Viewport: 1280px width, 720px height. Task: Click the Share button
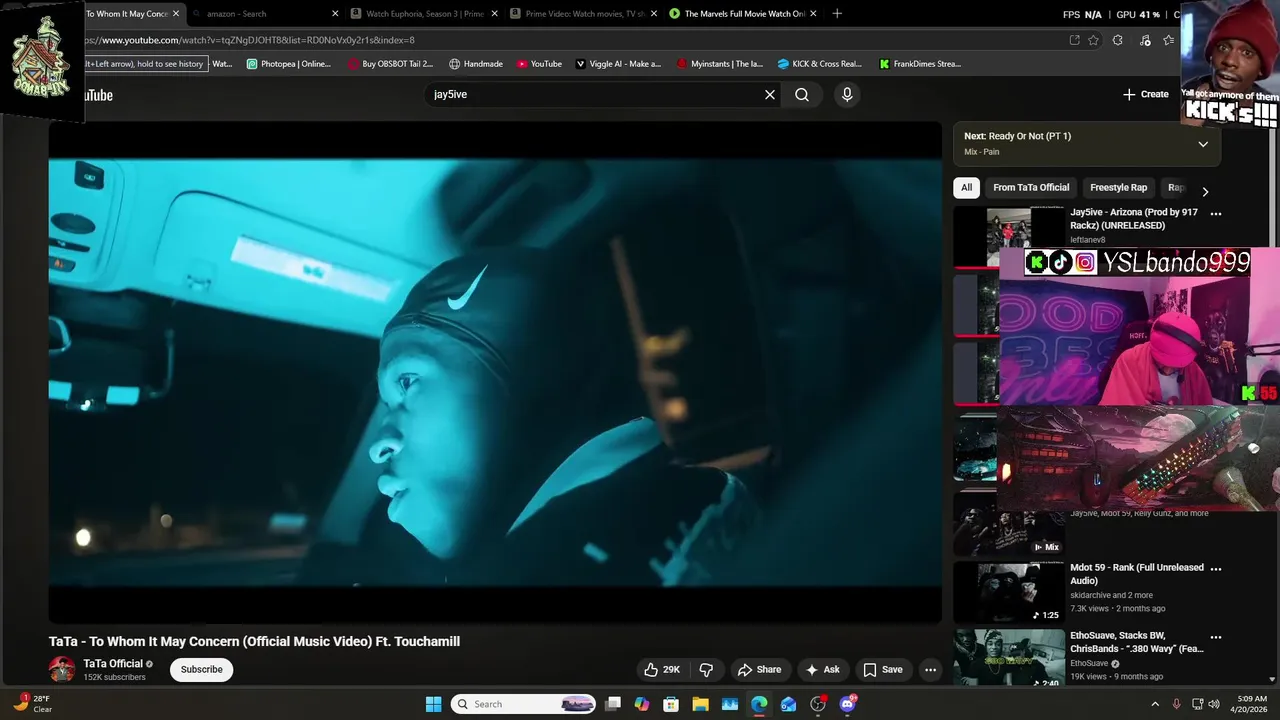click(759, 669)
